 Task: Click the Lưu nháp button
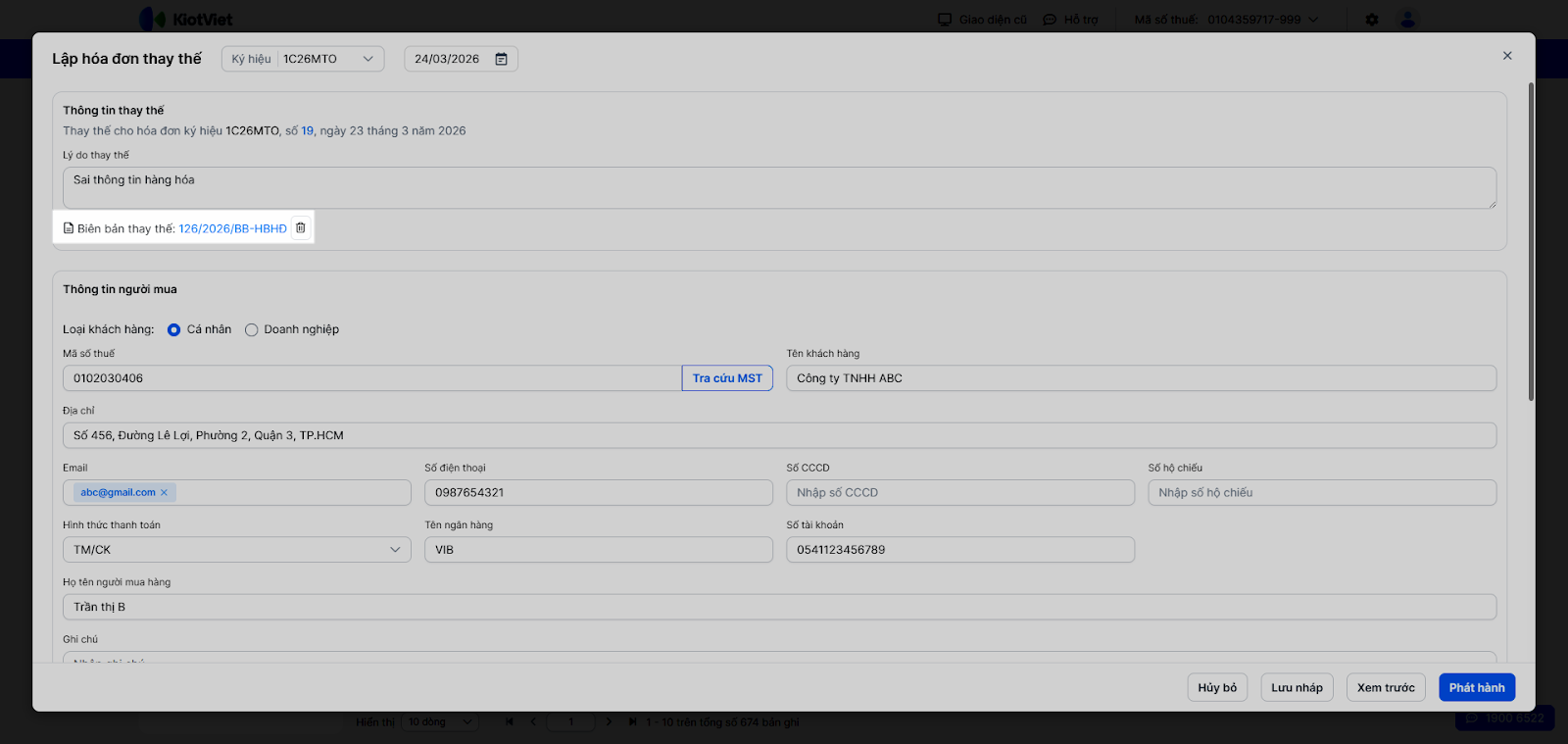(1297, 687)
